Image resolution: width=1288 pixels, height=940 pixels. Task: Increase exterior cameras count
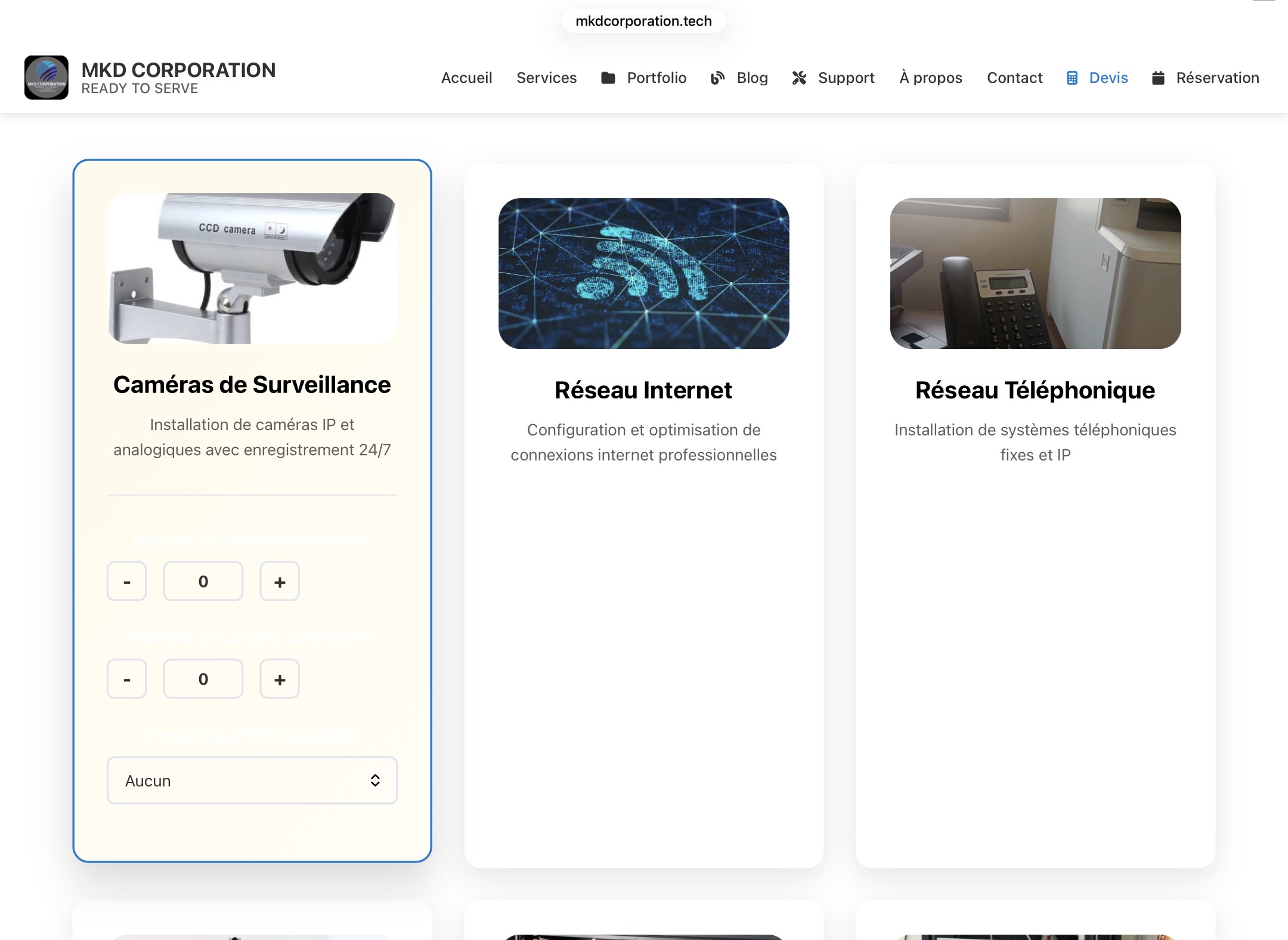pos(280,679)
